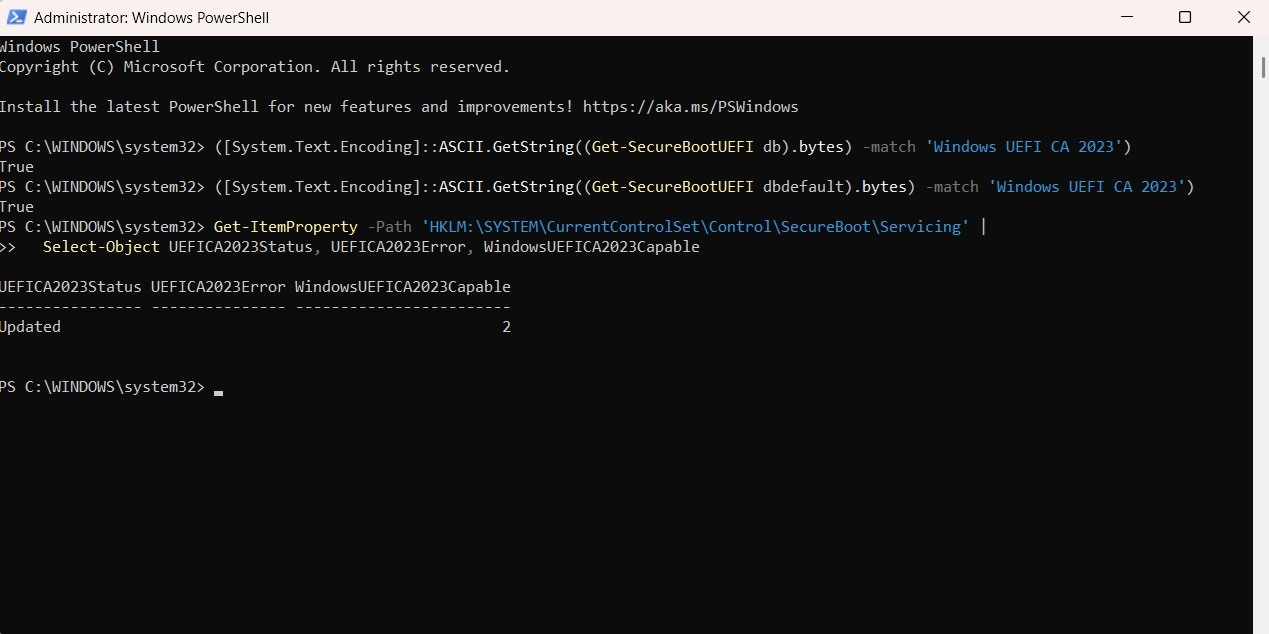Image resolution: width=1269 pixels, height=634 pixels.
Task: Click the first 'True' output line
Action: 17,167
